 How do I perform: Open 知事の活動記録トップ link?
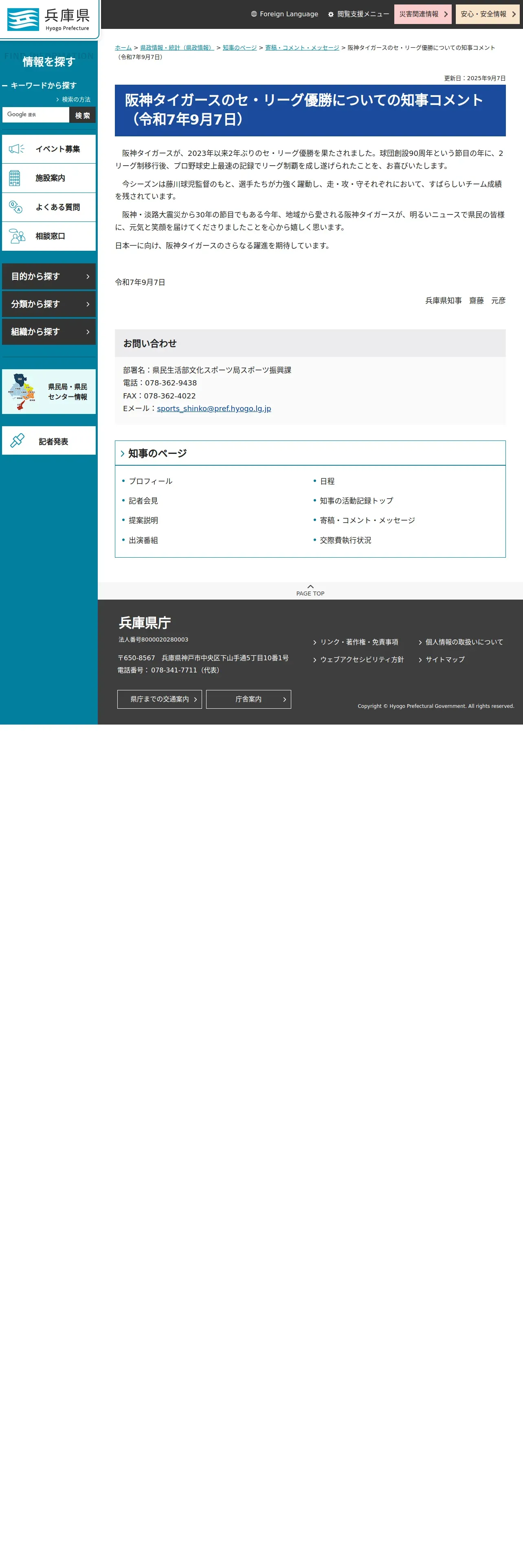pos(356,501)
